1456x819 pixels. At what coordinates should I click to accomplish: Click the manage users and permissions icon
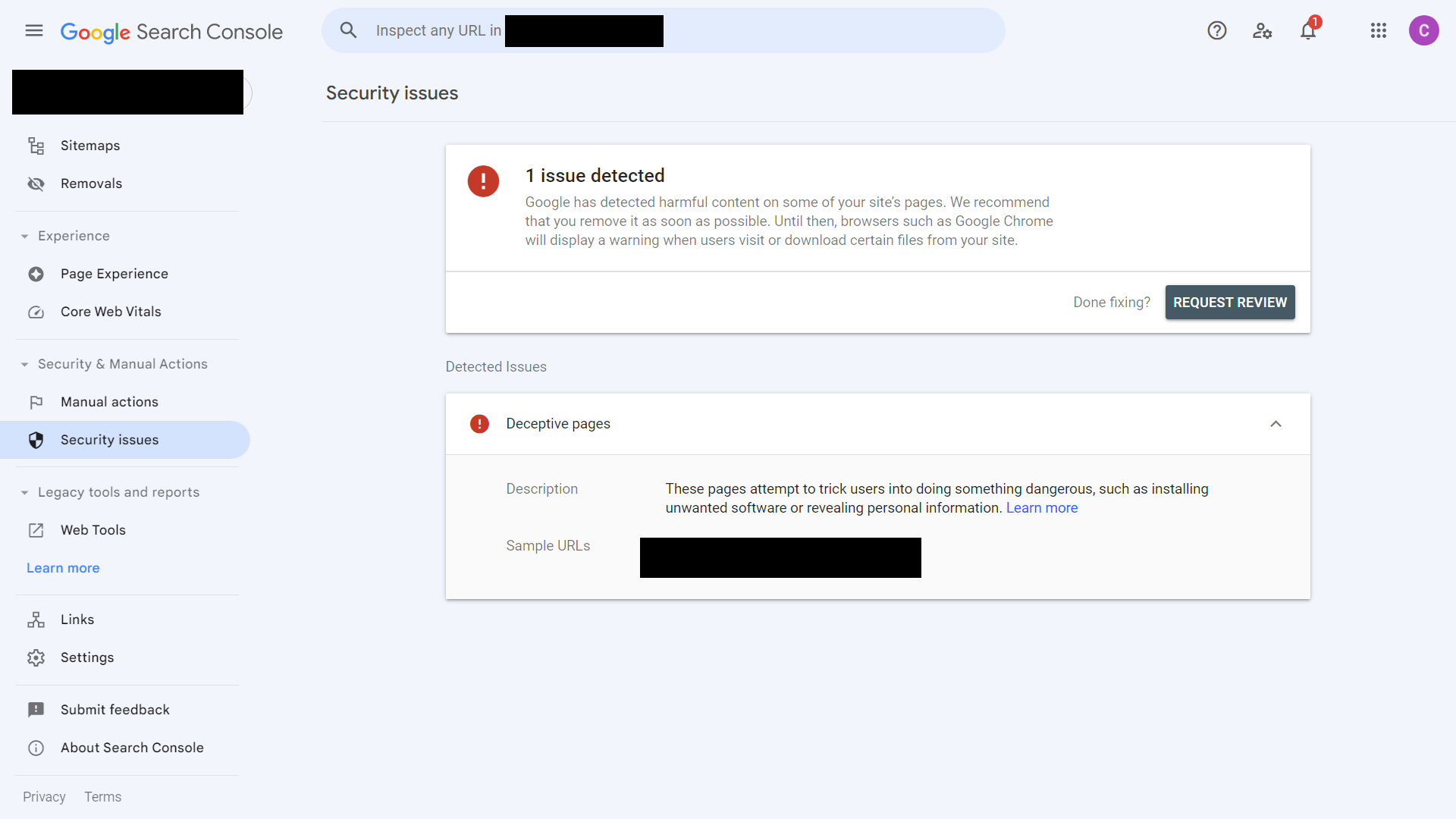[1262, 30]
